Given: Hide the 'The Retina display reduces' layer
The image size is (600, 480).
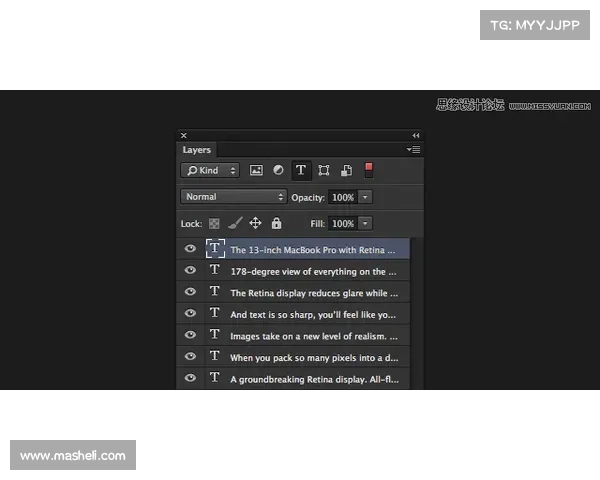Looking at the screenshot, I should click(190, 292).
